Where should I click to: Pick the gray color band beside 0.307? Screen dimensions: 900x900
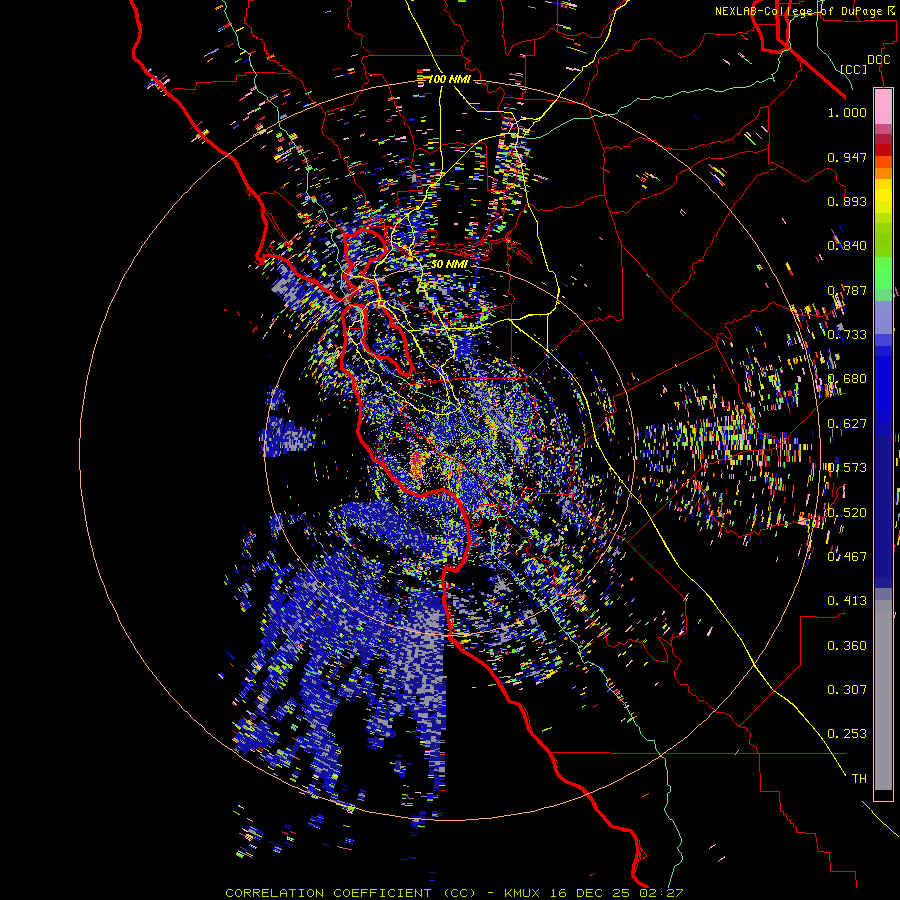click(x=883, y=695)
